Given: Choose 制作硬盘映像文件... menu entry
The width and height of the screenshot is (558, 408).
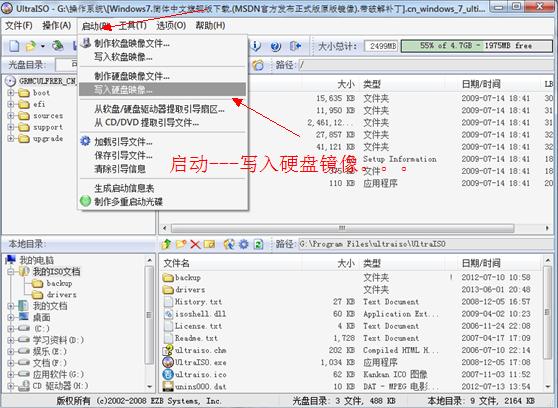Looking at the screenshot, I should tap(162, 76).
